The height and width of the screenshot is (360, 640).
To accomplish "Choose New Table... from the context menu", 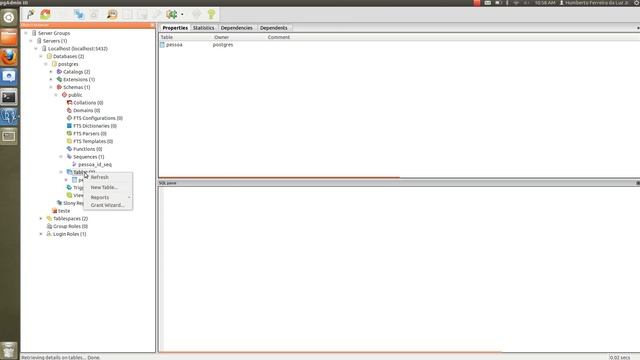I will [108, 187].
